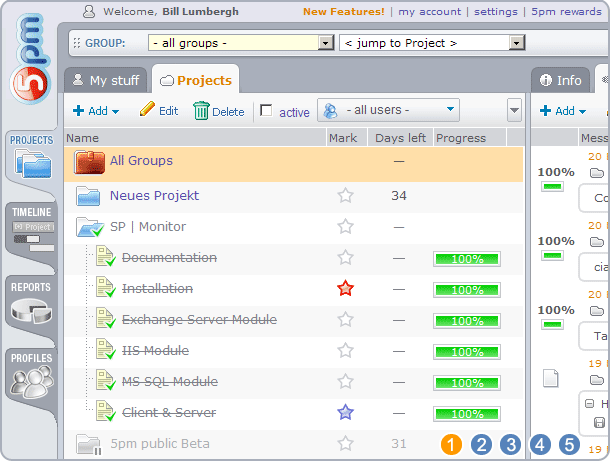610x461 pixels.
Task: Select the All Groups row
Action: pyautogui.click(x=294, y=164)
